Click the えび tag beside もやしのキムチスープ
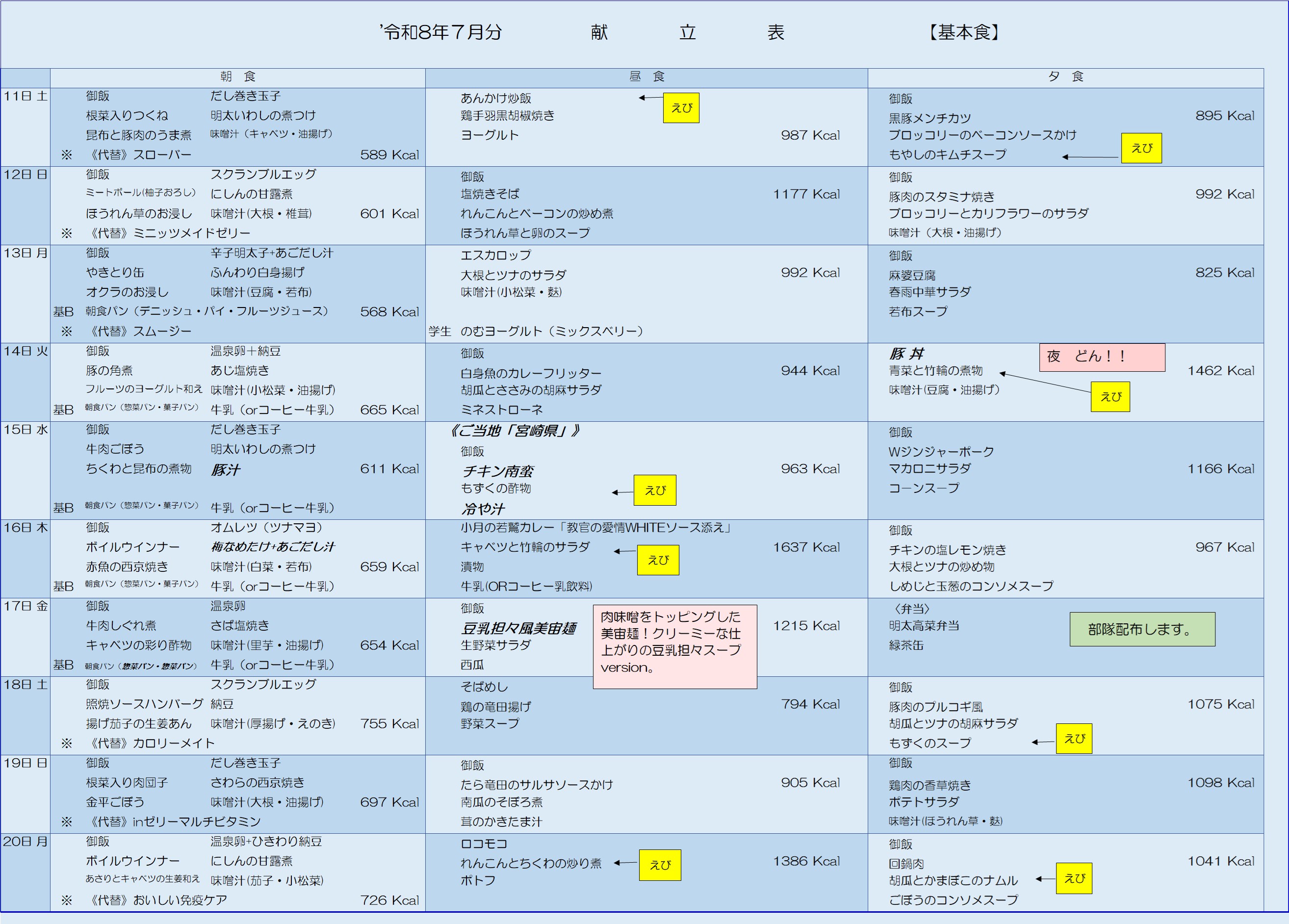1289x924 pixels. pos(1141,148)
